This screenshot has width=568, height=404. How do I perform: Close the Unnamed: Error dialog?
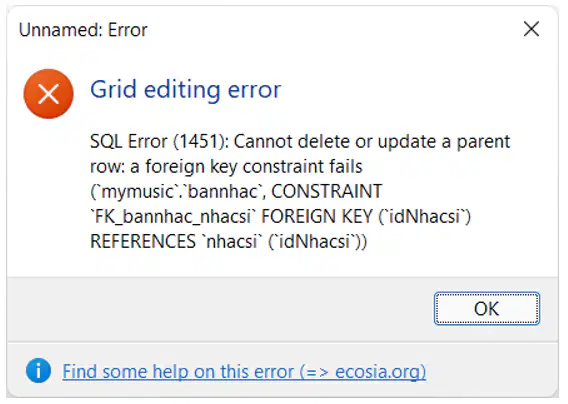(531, 29)
